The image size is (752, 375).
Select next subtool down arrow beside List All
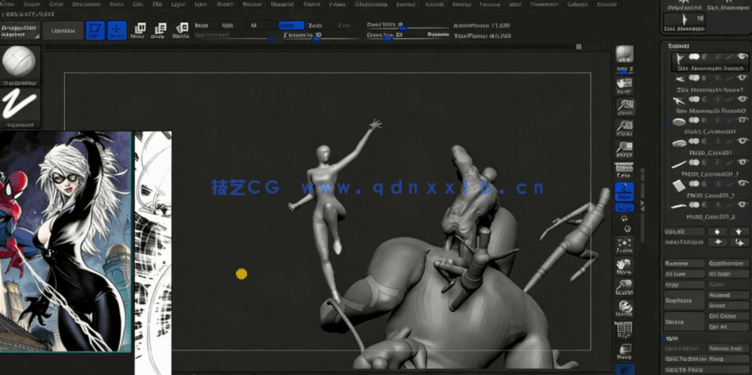(x=739, y=231)
